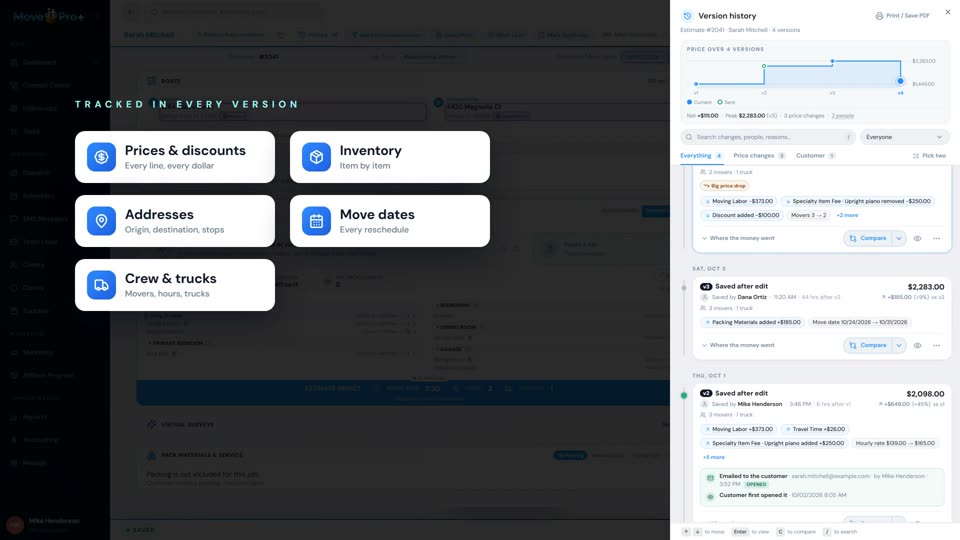Screen dimensions: 960x540
Task: Click the Moving Labor -$373.00 chip
Action: (739, 201)
